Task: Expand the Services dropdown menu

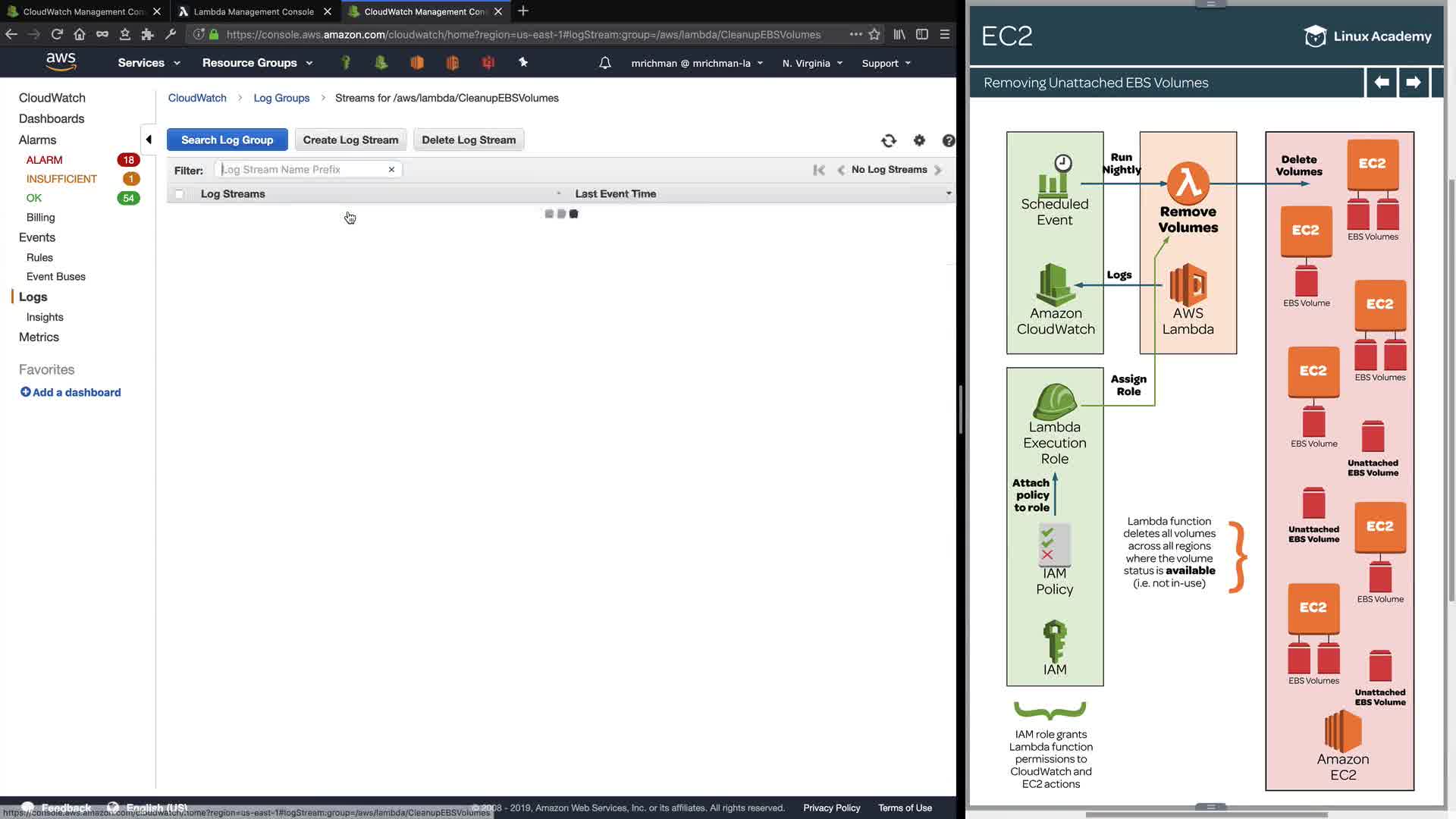Action: (x=149, y=63)
